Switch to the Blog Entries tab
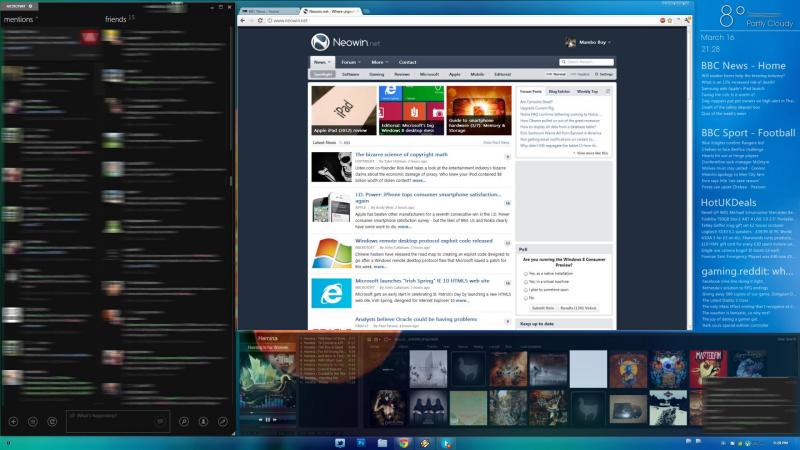 point(559,92)
